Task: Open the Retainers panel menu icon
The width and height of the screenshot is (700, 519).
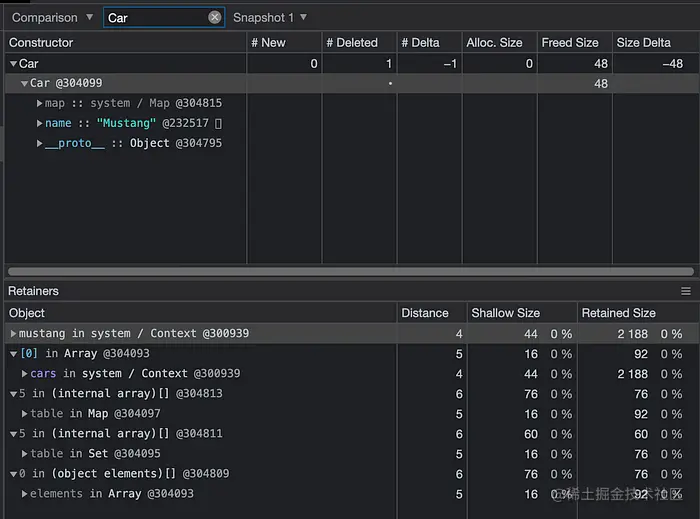Action: tap(686, 291)
